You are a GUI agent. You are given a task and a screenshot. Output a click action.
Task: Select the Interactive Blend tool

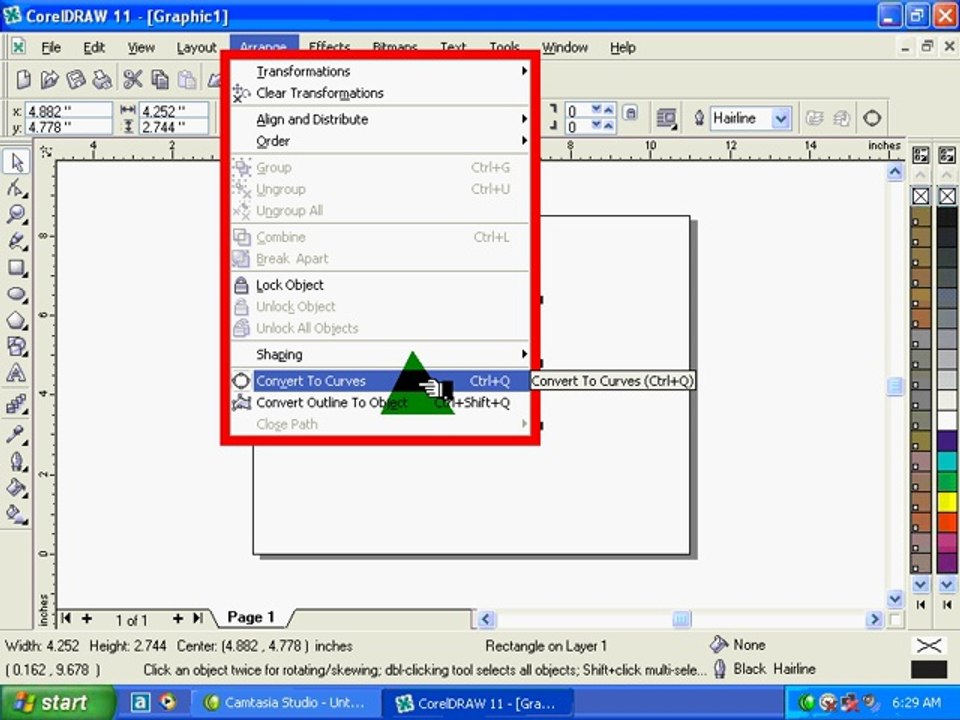click(17, 404)
